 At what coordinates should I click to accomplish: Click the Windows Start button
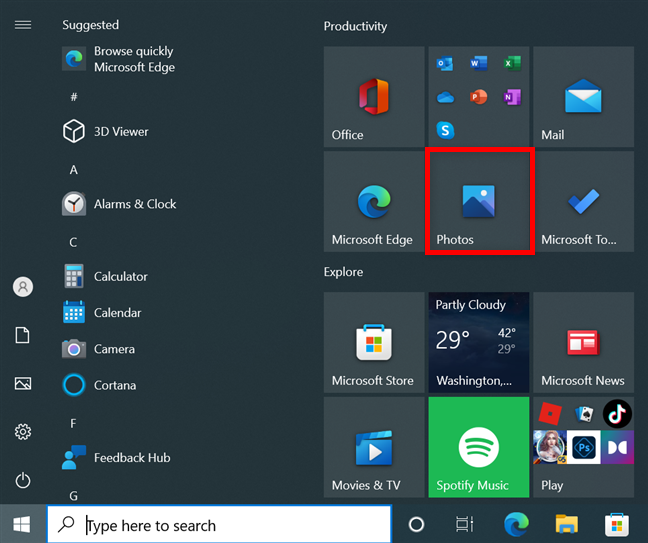[x=21, y=524]
